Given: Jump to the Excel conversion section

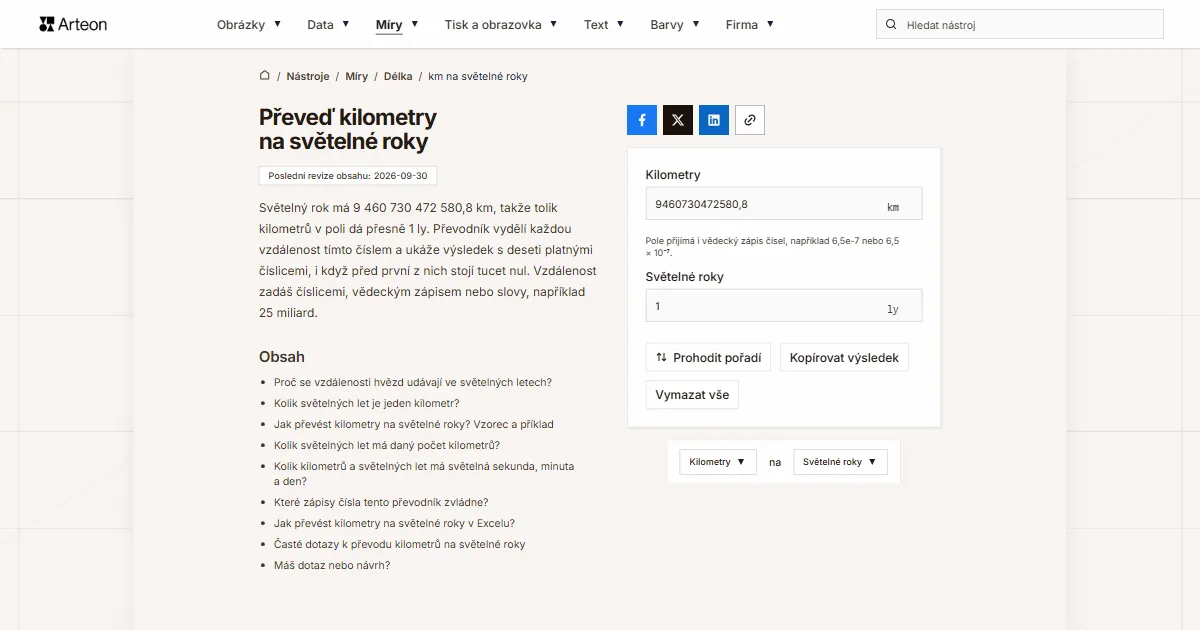Looking at the screenshot, I should click(394, 523).
